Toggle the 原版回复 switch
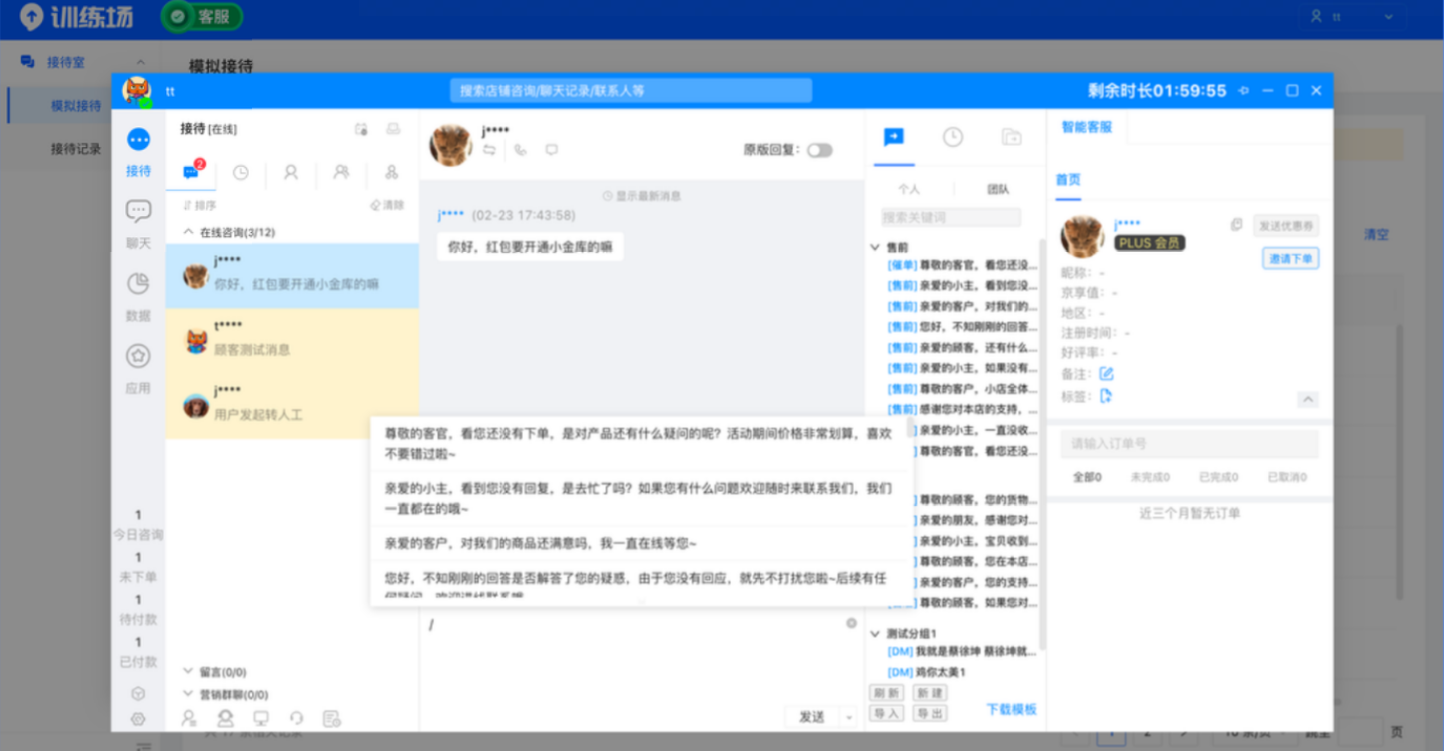The width and height of the screenshot is (1444, 751). point(820,150)
